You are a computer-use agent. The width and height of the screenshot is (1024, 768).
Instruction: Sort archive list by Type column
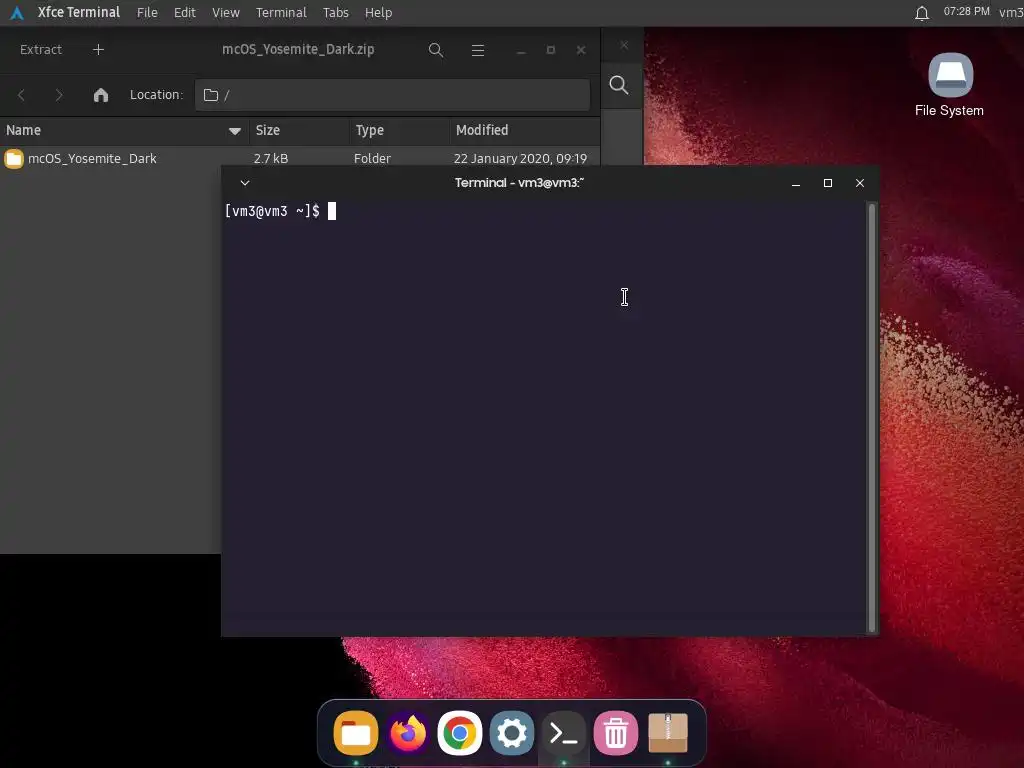pyautogui.click(x=399, y=131)
